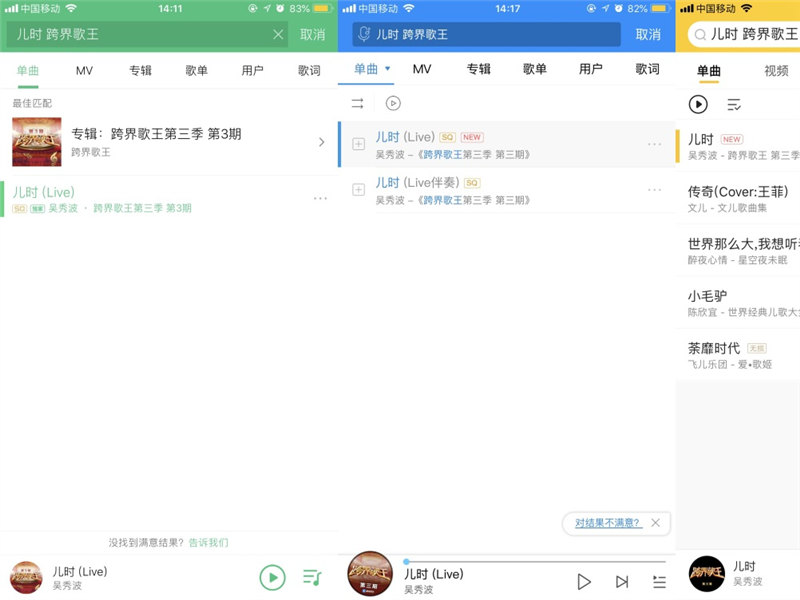Expand the 单曲 dropdown arrow in blue app
Image resolution: width=800 pixels, height=600 pixels.
tap(388, 68)
